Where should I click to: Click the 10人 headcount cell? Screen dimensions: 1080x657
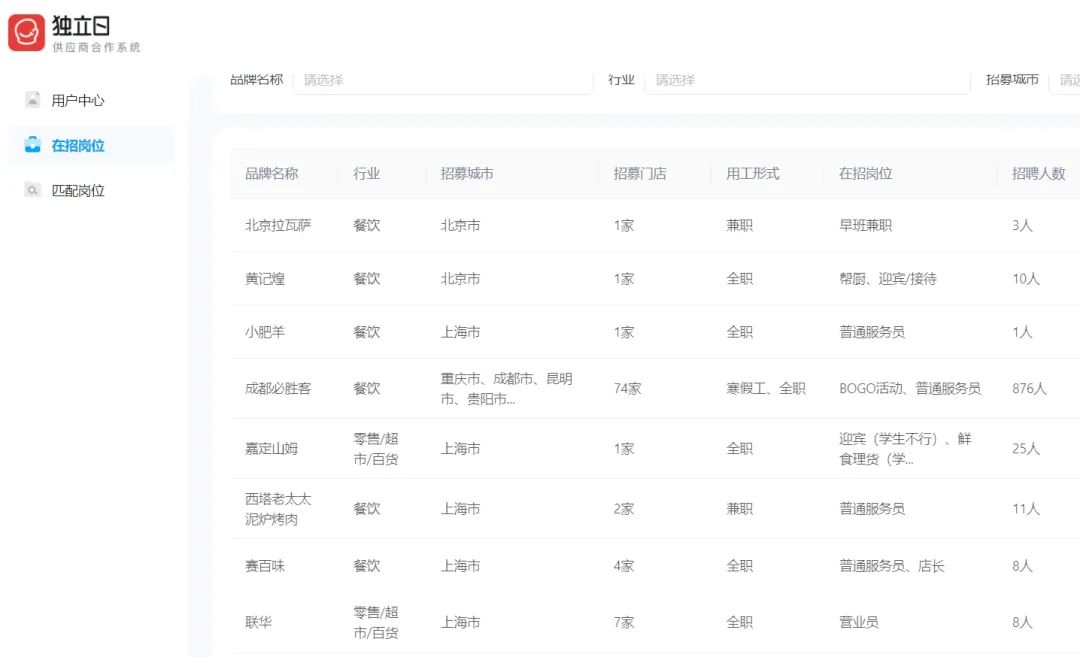tap(1026, 279)
